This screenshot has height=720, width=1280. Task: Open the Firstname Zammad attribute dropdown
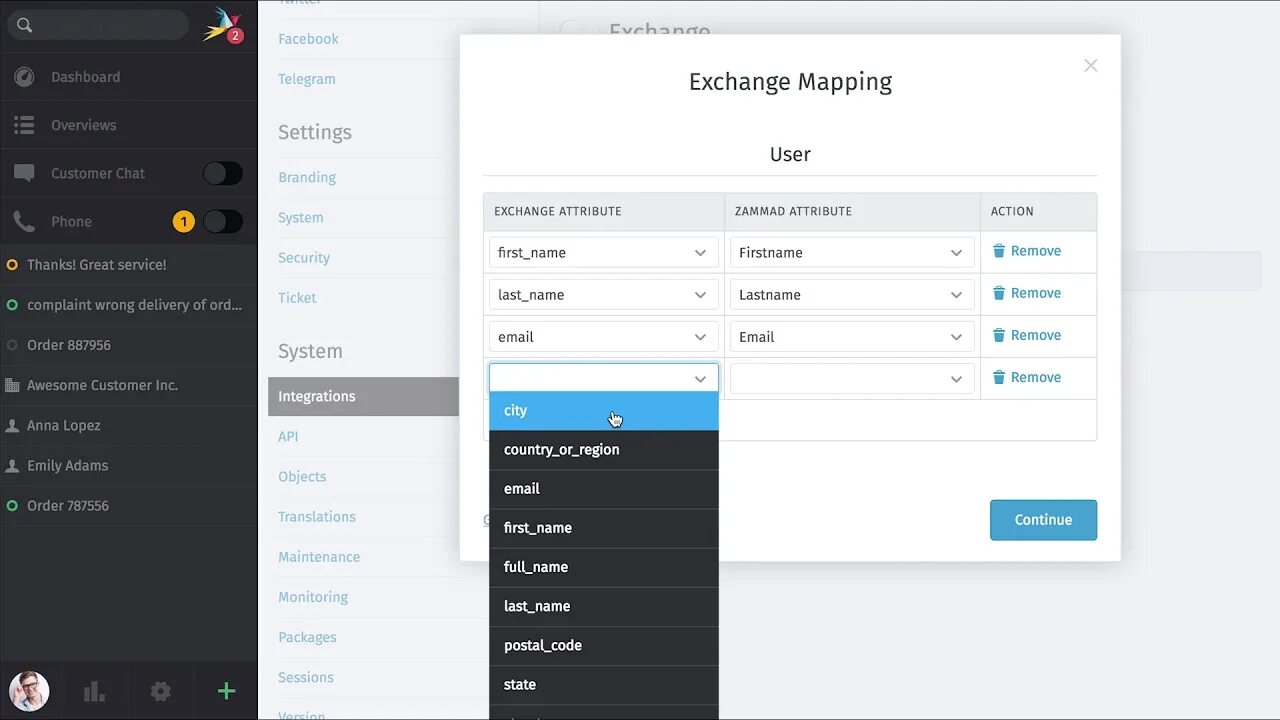(x=852, y=252)
